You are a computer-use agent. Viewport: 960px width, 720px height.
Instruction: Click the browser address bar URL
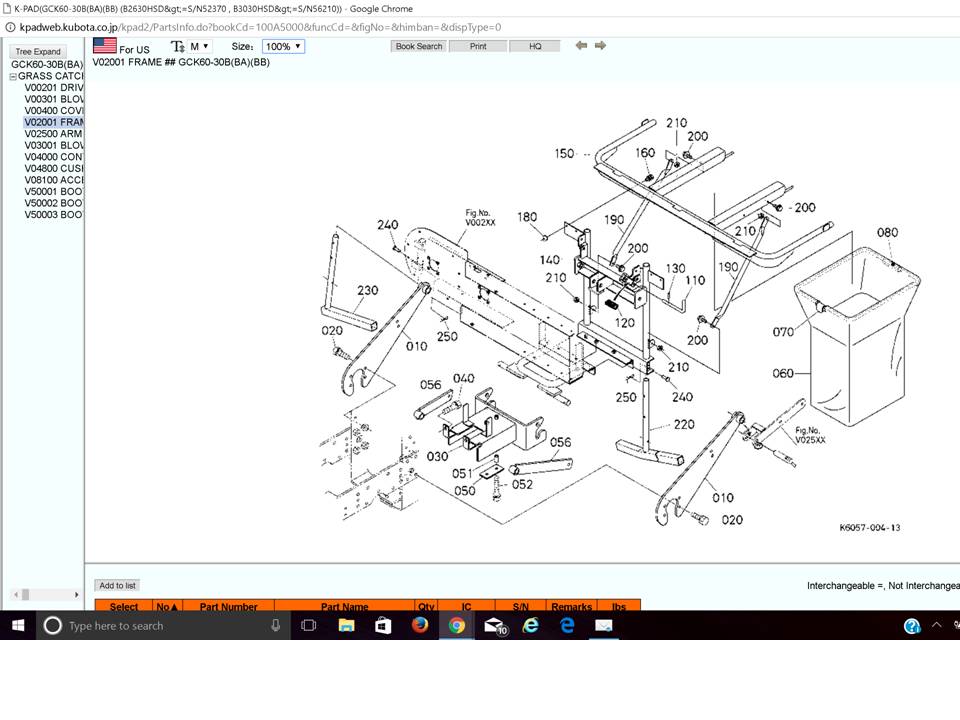tap(260, 27)
